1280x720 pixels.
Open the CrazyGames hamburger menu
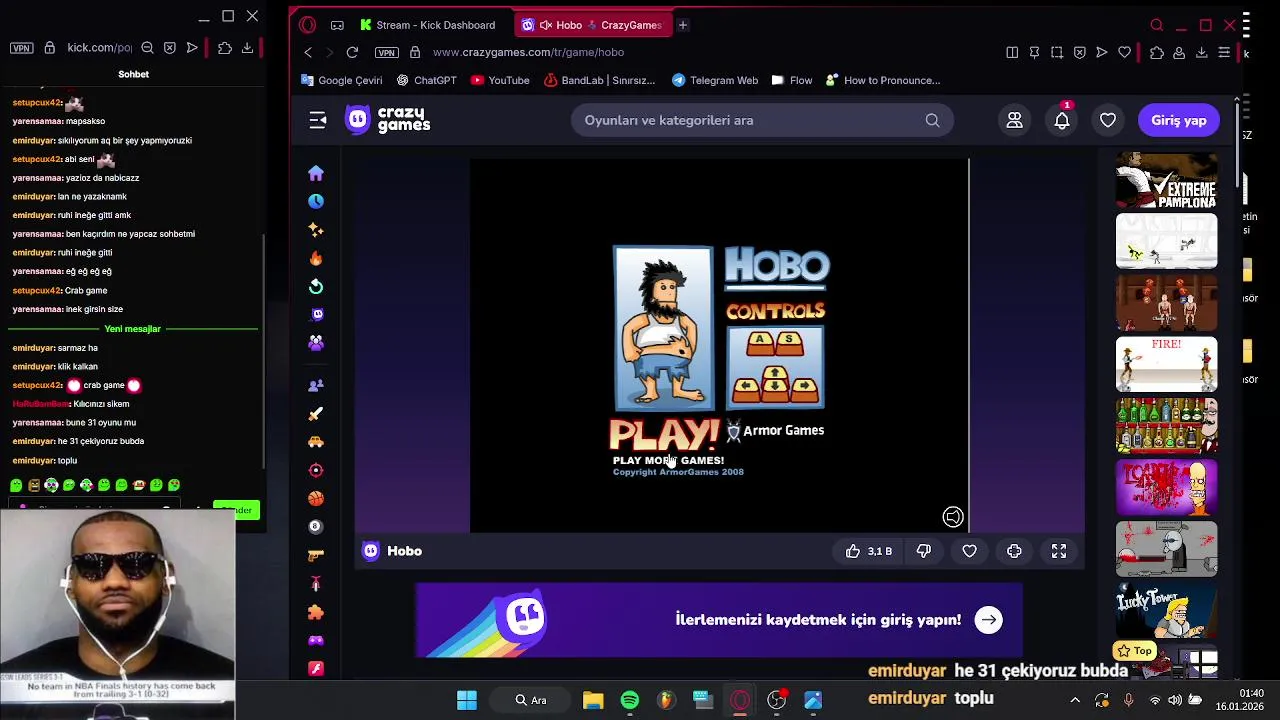[x=318, y=120]
